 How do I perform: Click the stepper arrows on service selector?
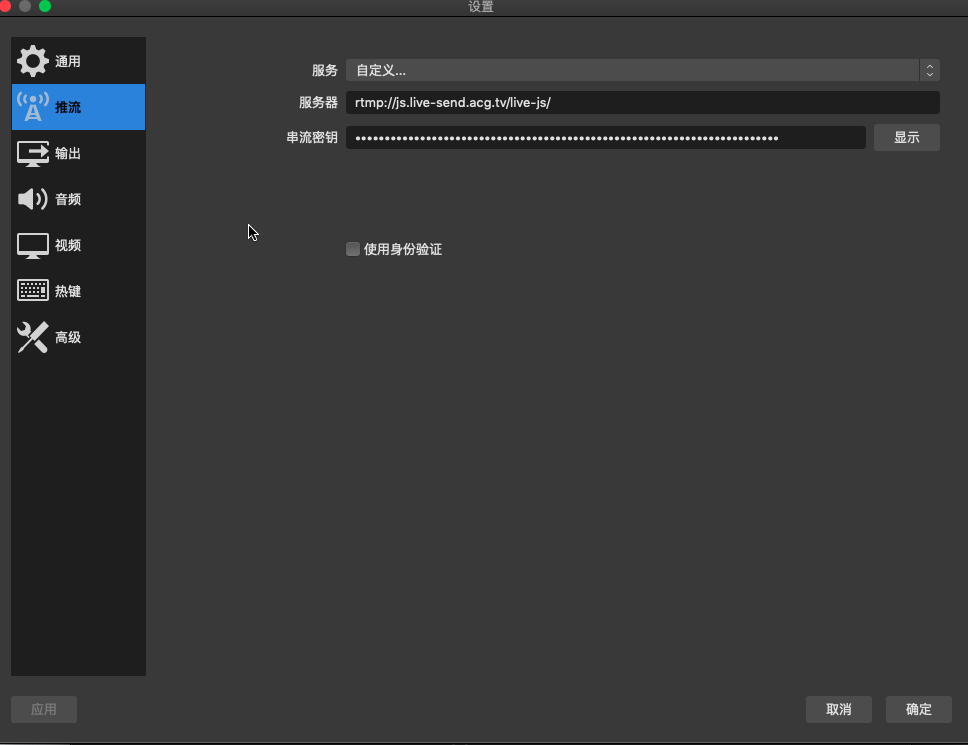929,70
